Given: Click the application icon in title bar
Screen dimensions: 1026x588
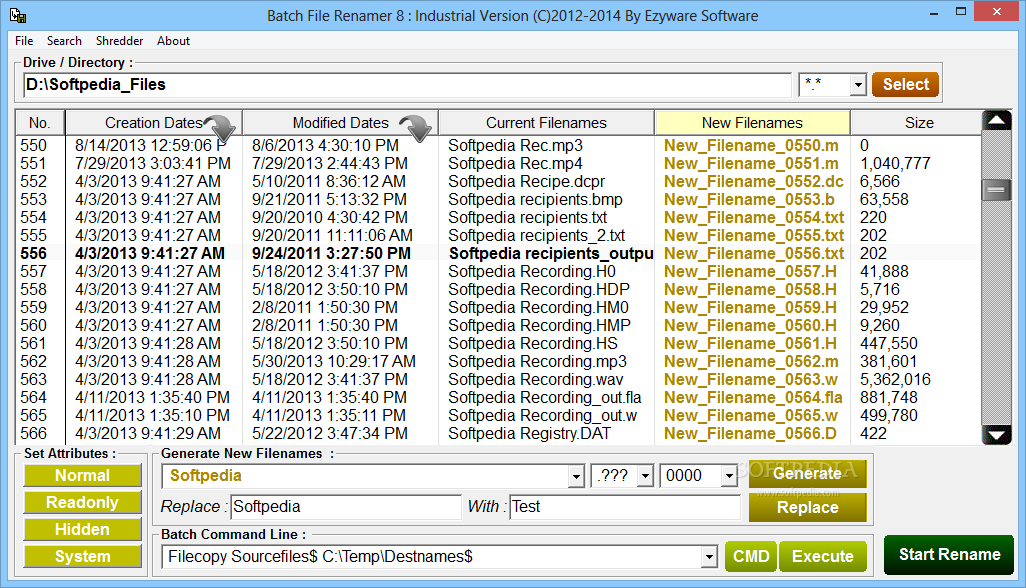Looking at the screenshot, I should (x=18, y=15).
